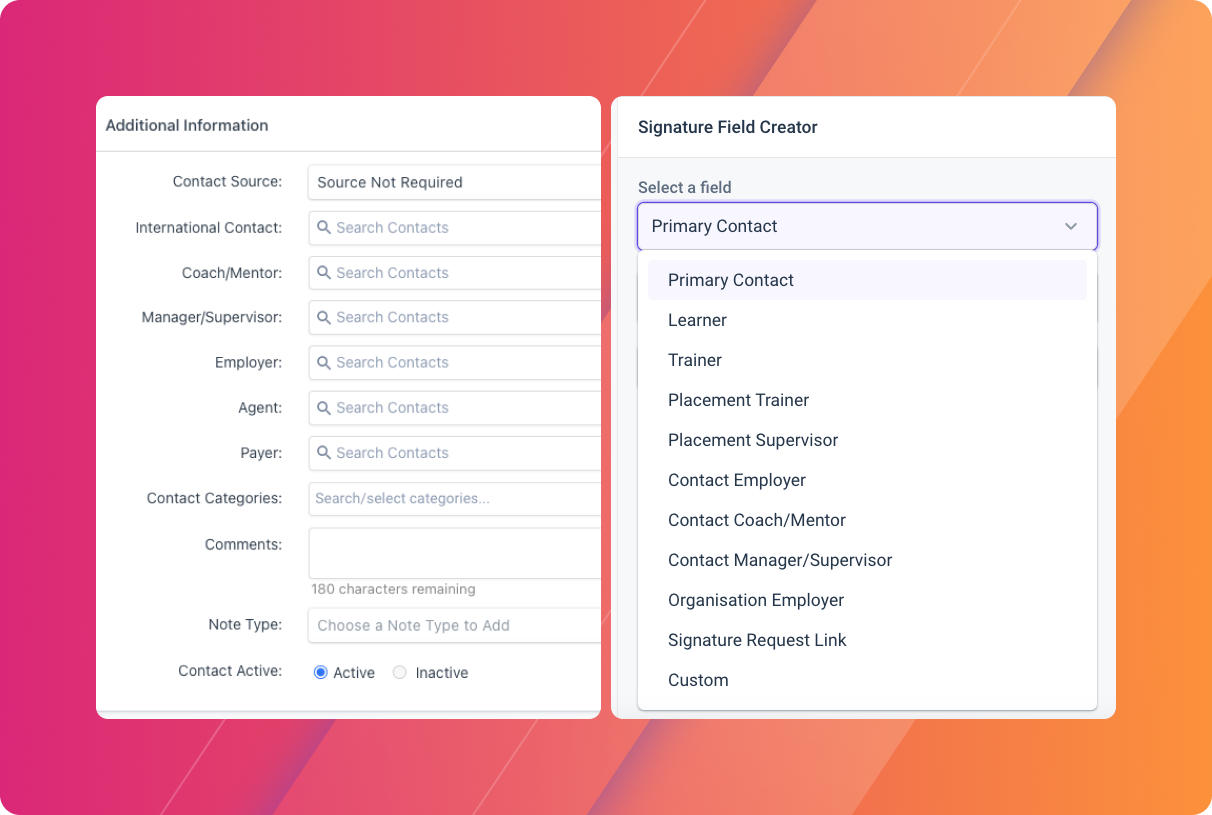Enable the Active contact radio button
The height and width of the screenshot is (815, 1212).
point(321,672)
